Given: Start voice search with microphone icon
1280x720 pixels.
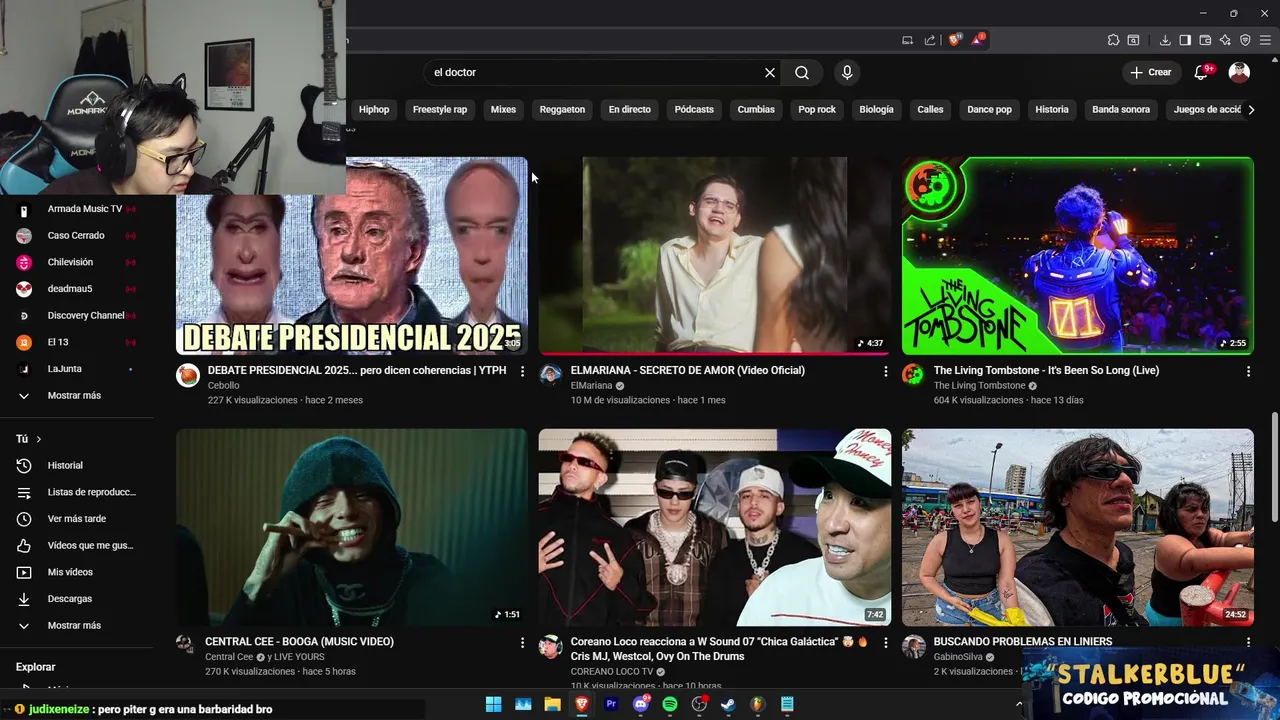Looking at the screenshot, I should 847,72.
